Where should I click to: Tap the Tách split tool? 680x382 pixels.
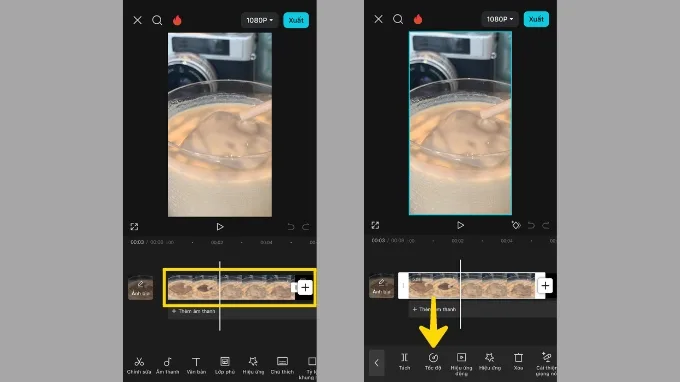pos(404,361)
